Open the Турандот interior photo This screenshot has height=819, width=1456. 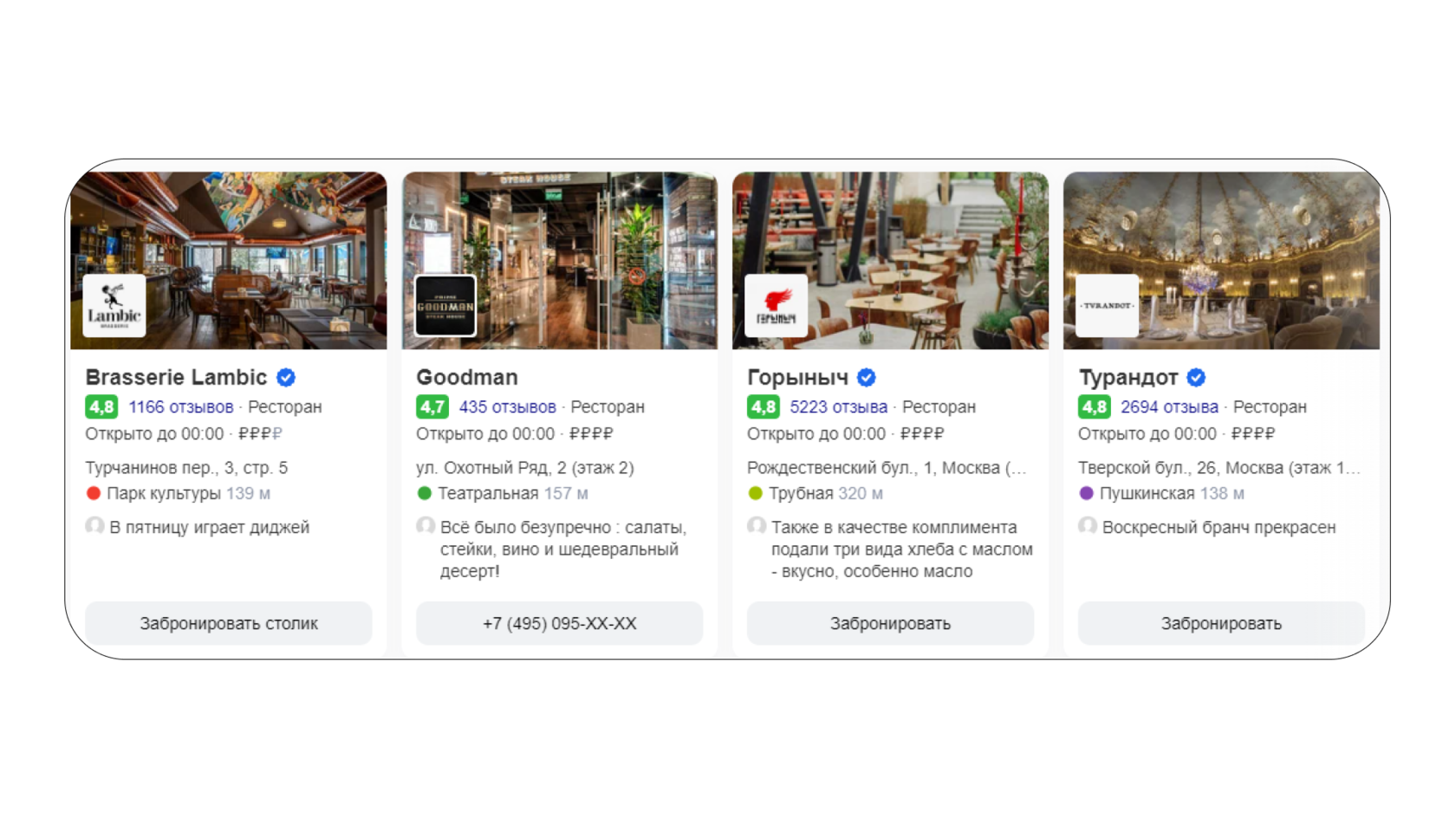1222,260
